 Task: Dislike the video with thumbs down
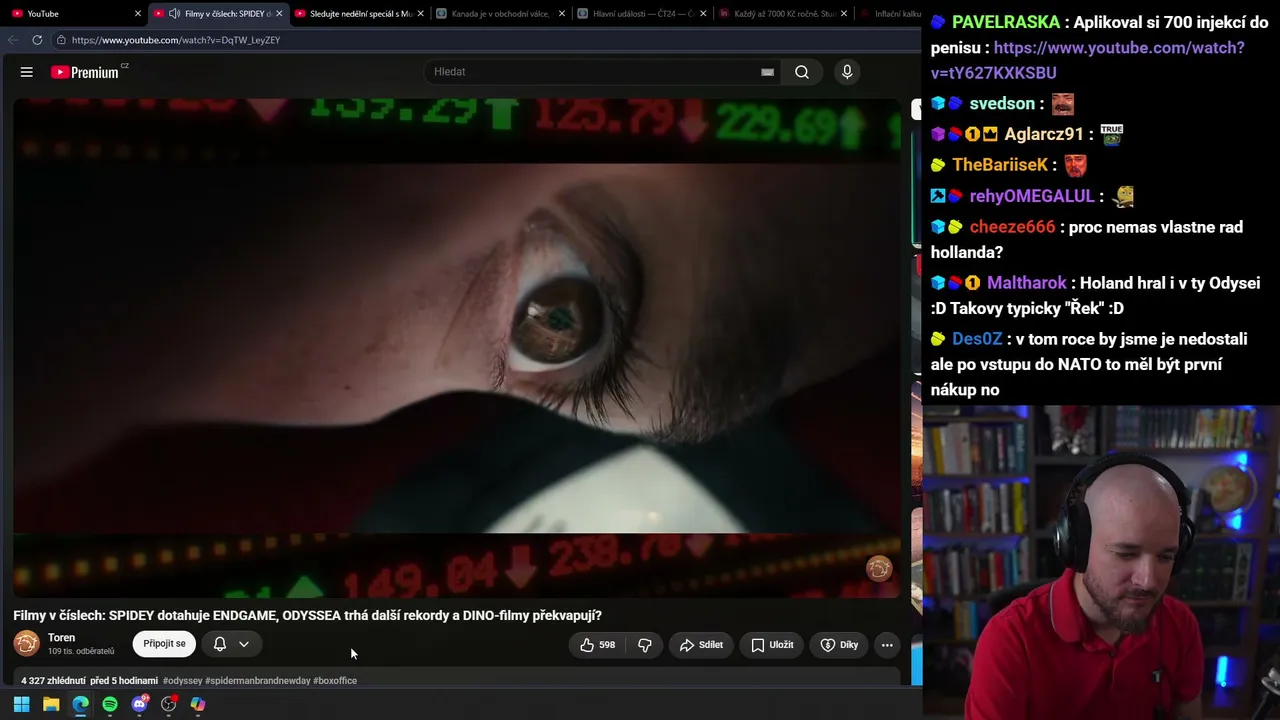(x=645, y=645)
